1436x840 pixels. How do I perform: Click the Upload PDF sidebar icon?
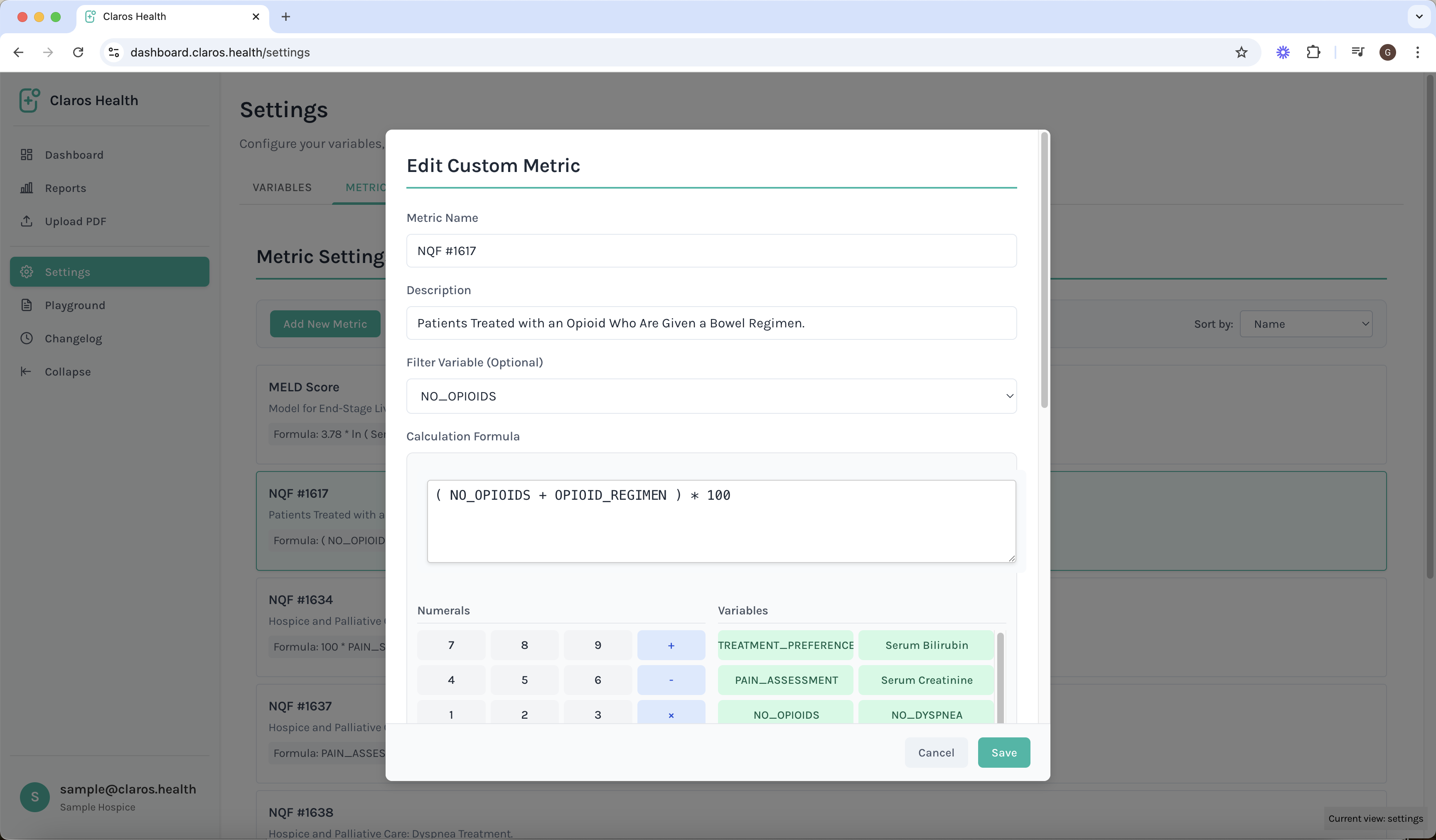click(27, 221)
